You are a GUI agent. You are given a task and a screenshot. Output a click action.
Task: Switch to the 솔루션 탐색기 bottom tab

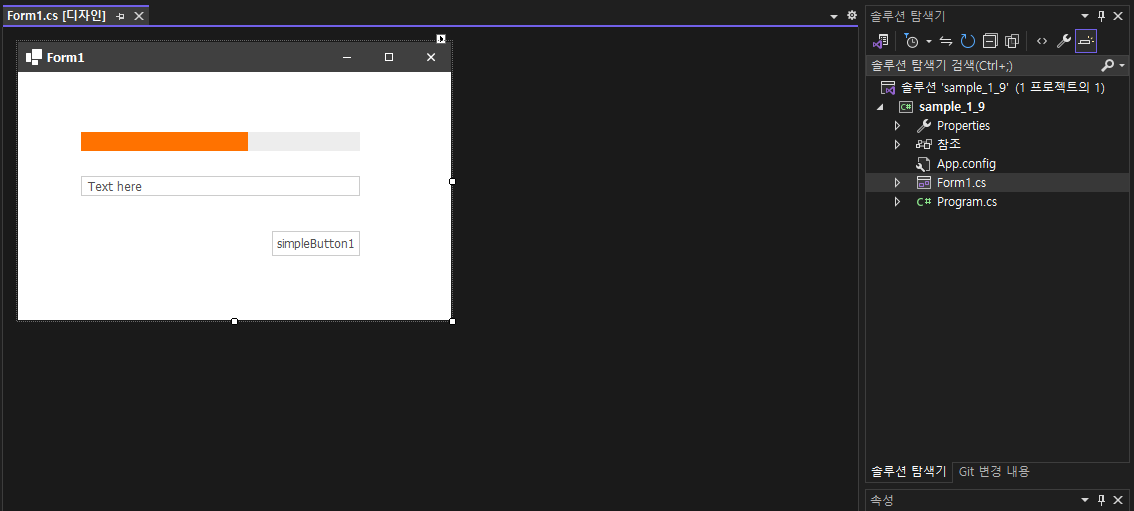tap(908, 472)
